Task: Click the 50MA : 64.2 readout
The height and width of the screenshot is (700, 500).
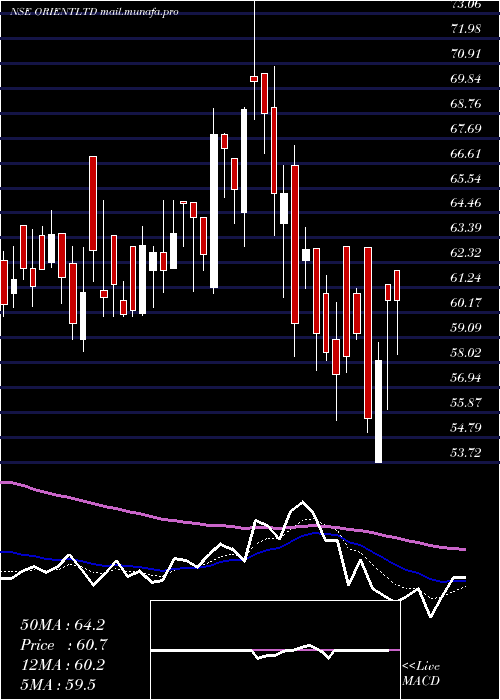Action: [x=63, y=625]
